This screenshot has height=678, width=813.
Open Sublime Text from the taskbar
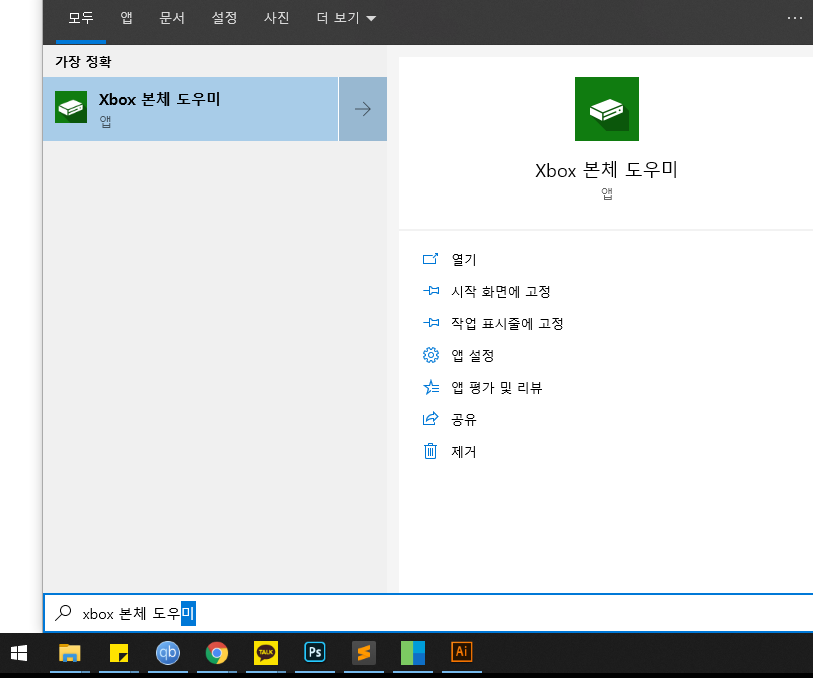tap(363, 653)
